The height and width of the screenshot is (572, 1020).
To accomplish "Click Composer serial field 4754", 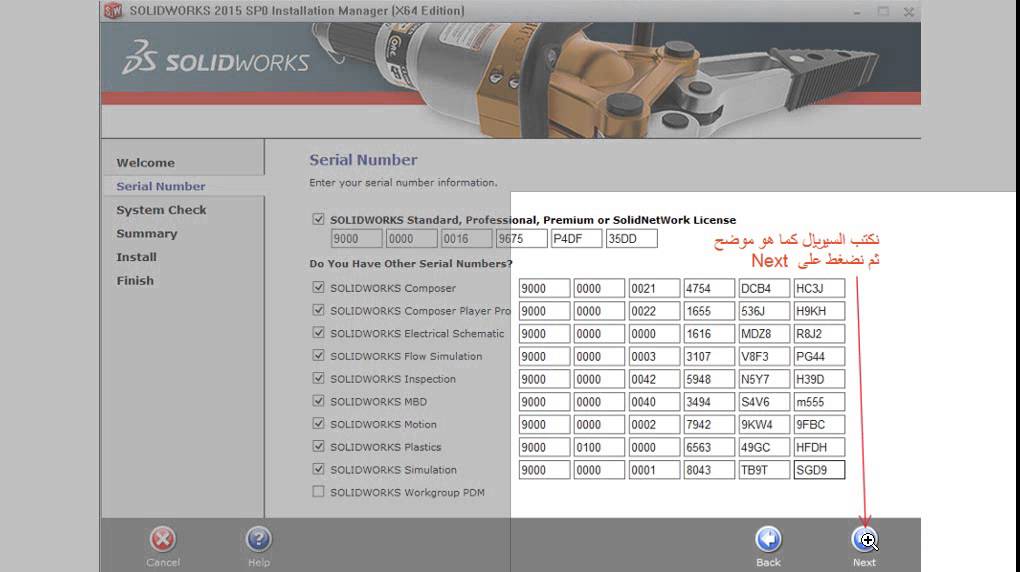I will [709, 288].
